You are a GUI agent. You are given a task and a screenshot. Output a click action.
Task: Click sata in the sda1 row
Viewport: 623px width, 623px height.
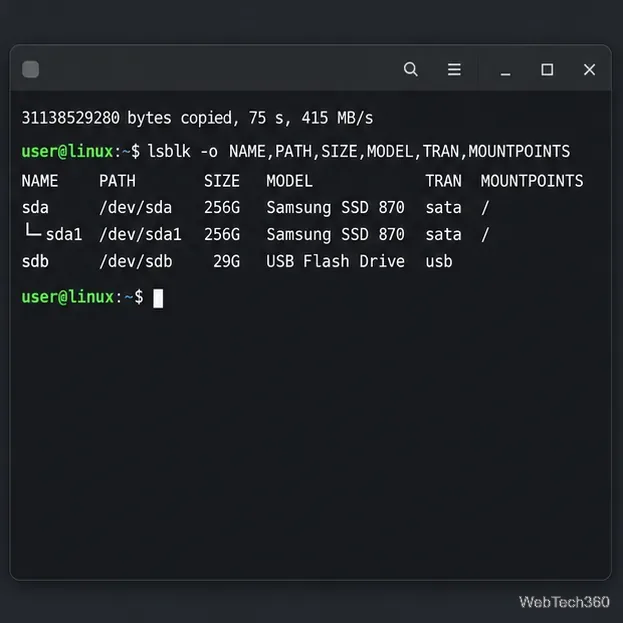click(x=443, y=234)
